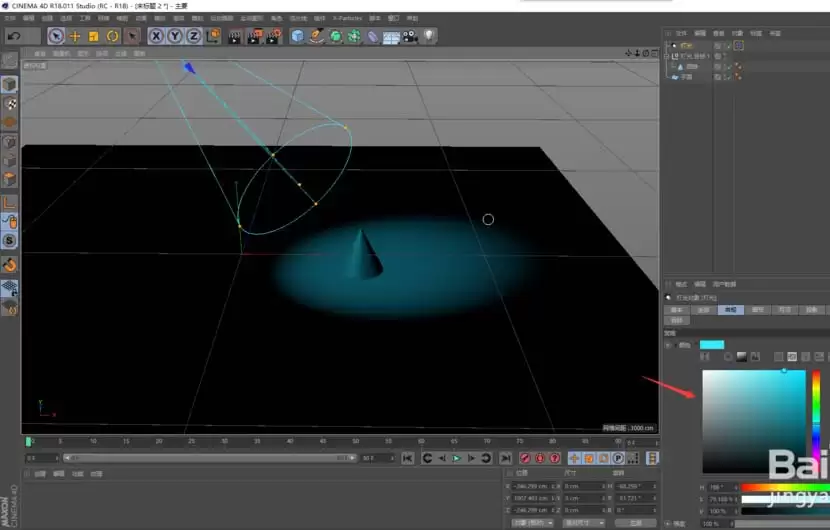Switch to the highlighted light attribute tab
The image size is (830, 530).
pyautogui.click(x=730, y=310)
